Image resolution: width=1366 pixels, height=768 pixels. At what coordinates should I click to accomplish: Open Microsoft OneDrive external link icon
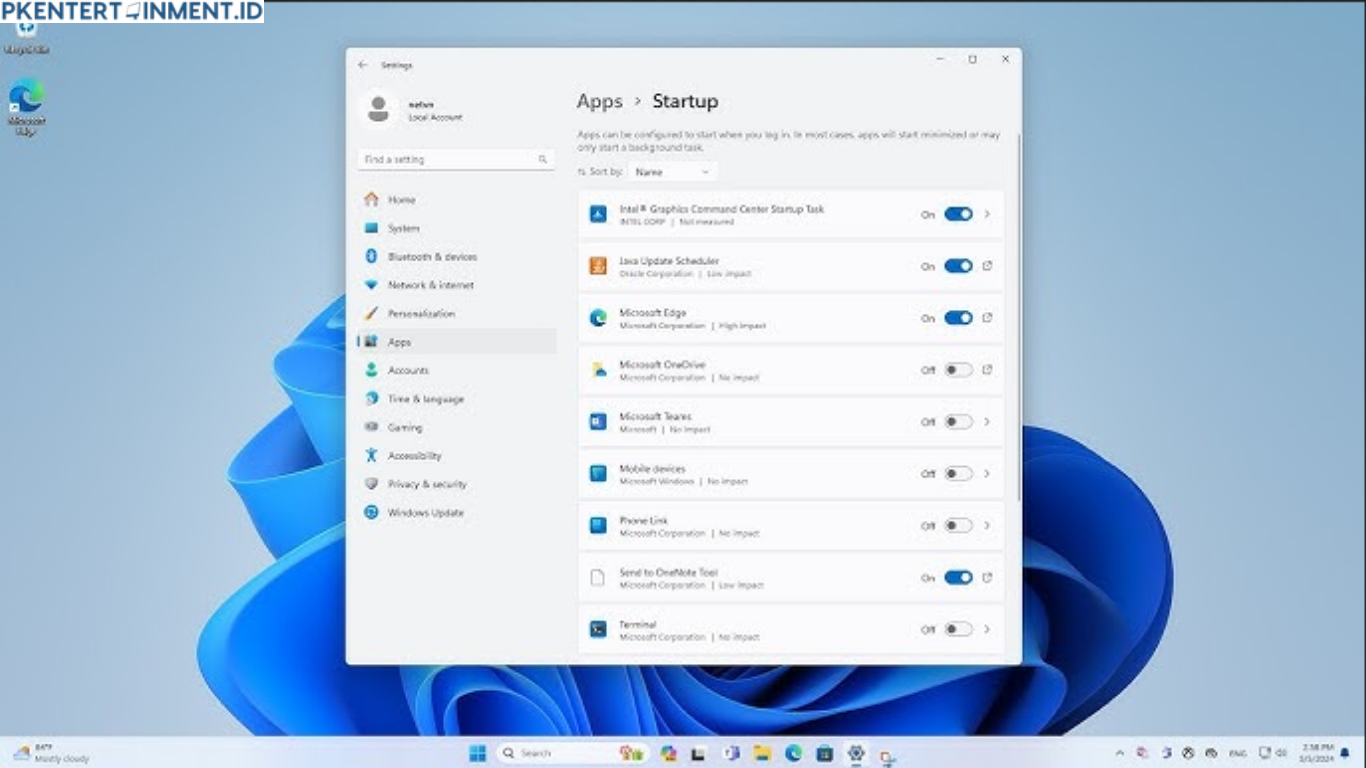(x=987, y=370)
